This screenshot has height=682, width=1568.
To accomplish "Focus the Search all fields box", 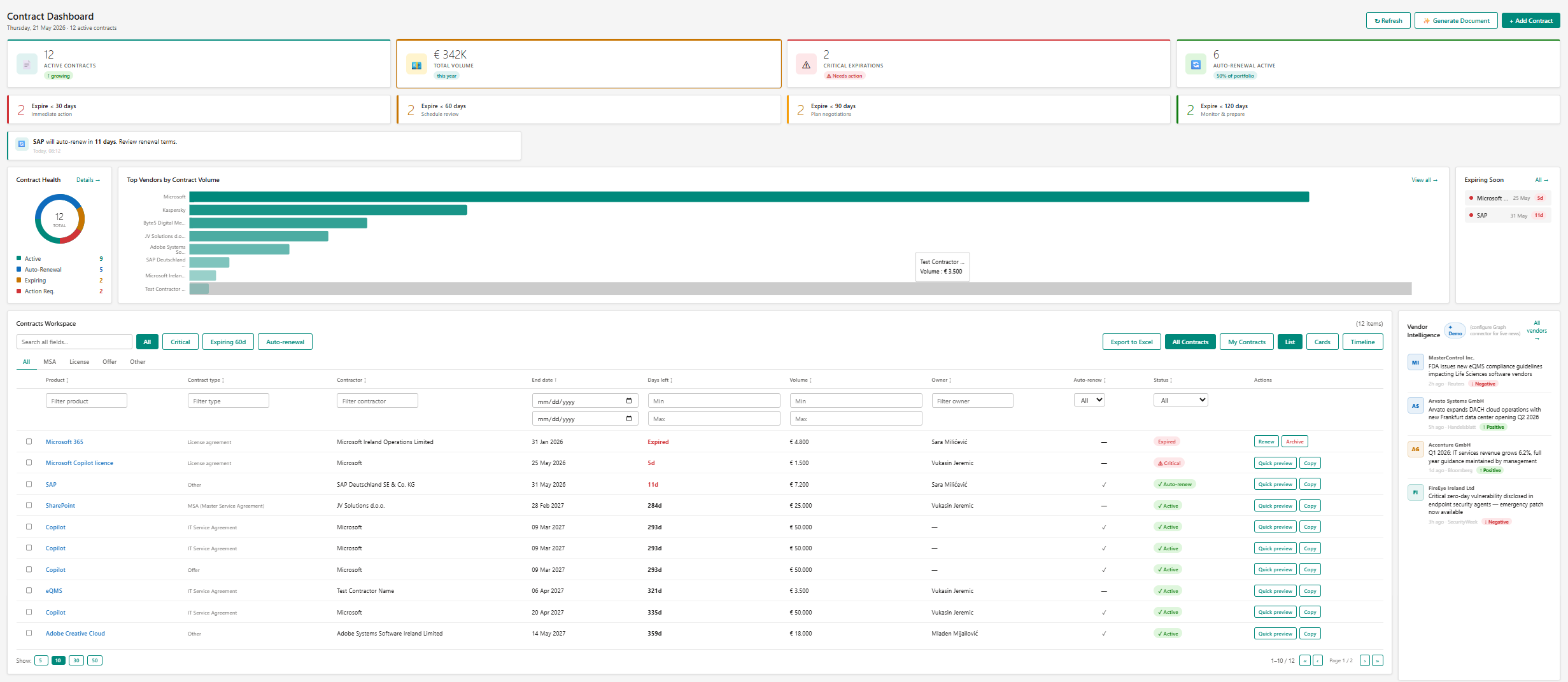I will (x=74, y=342).
